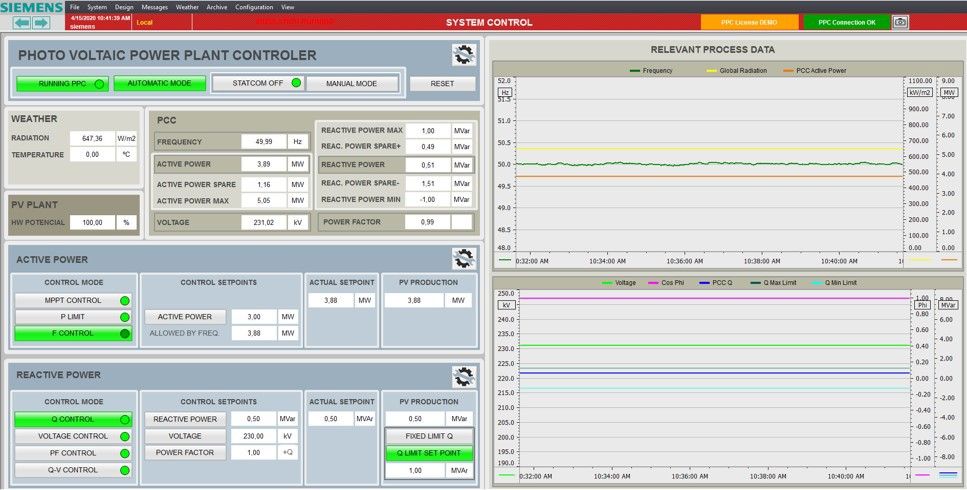Open the Messages menu
The image size is (967, 490).
(x=155, y=7)
